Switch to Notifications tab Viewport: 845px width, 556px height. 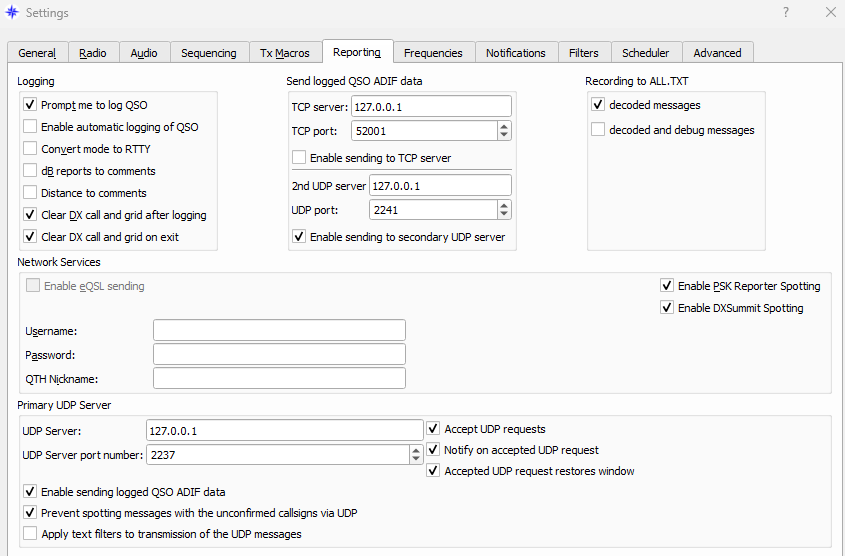pos(516,53)
